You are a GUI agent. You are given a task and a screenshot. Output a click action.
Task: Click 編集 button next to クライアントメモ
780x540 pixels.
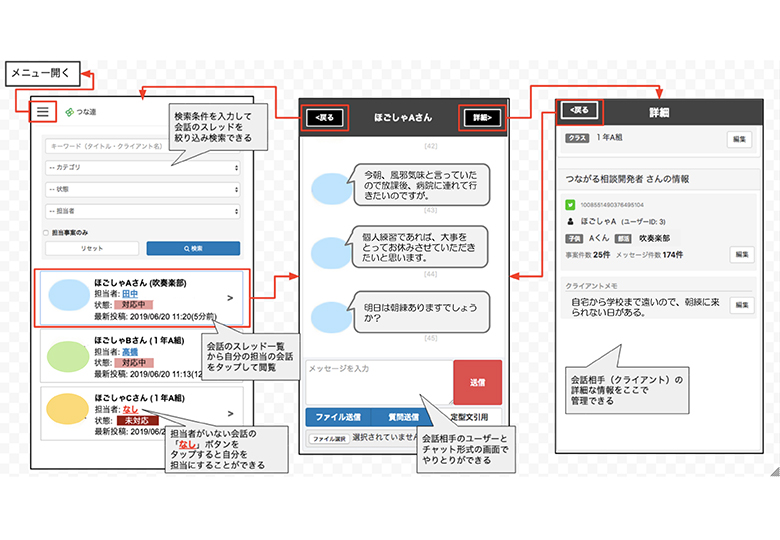(741, 305)
